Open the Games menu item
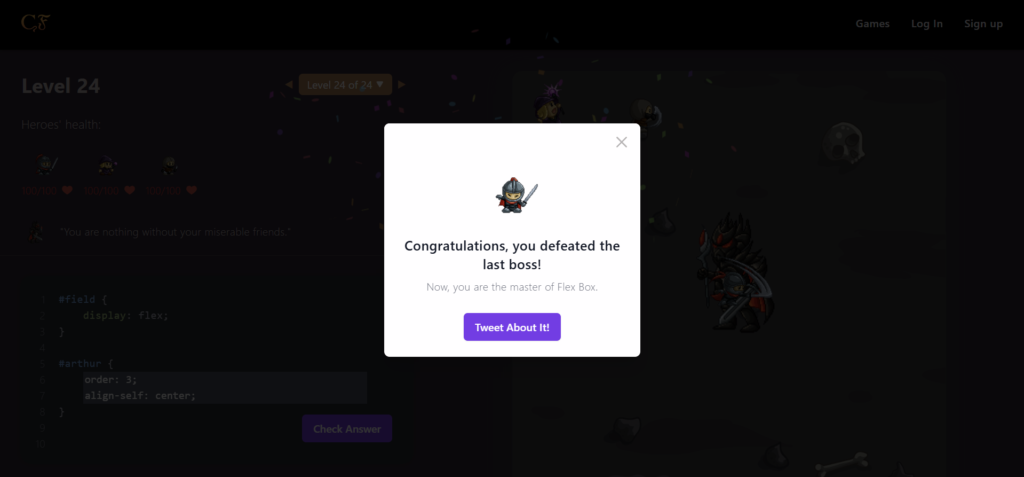This screenshot has height=477, width=1024. [872, 24]
